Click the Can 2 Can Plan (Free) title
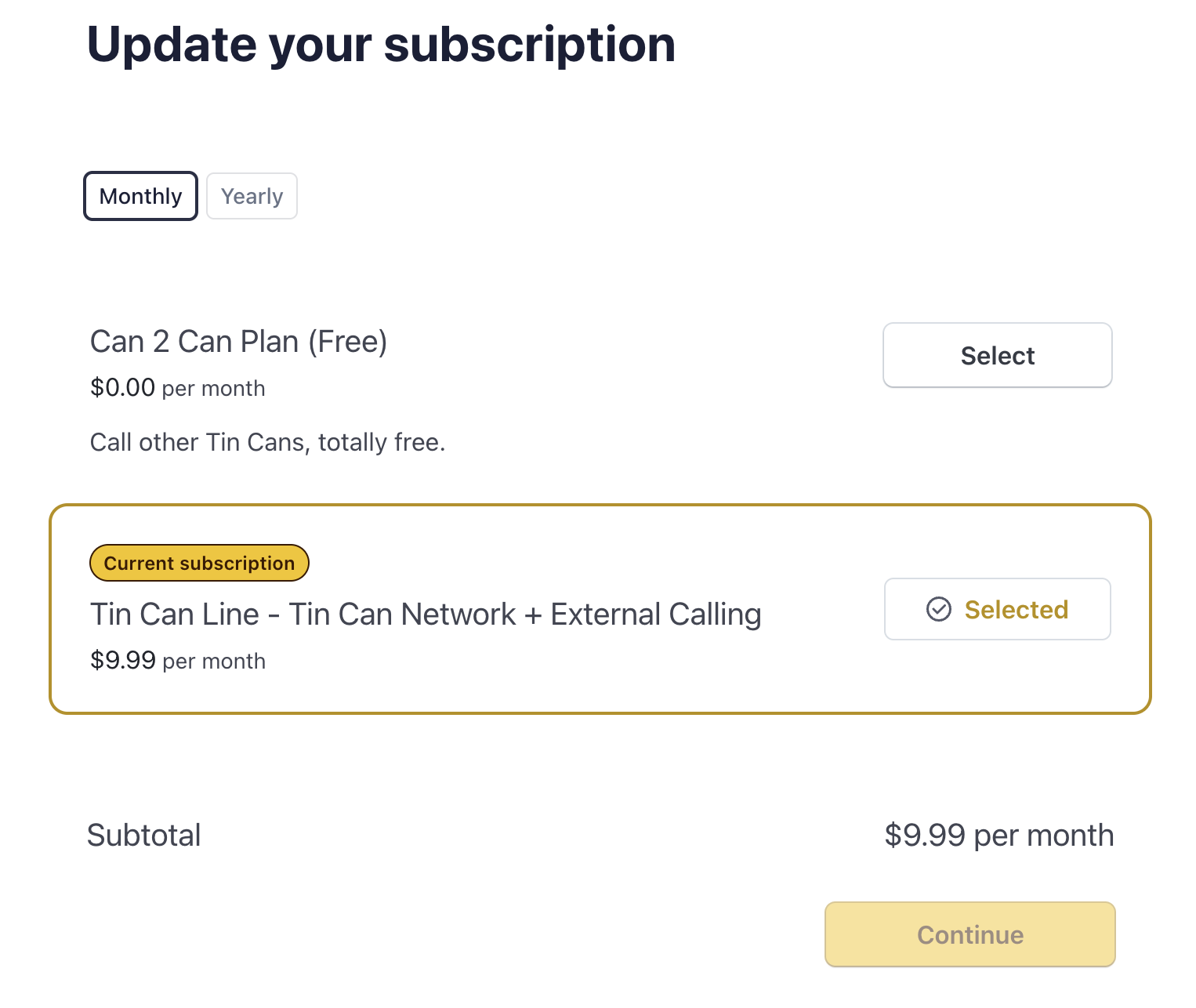 point(238,342)
